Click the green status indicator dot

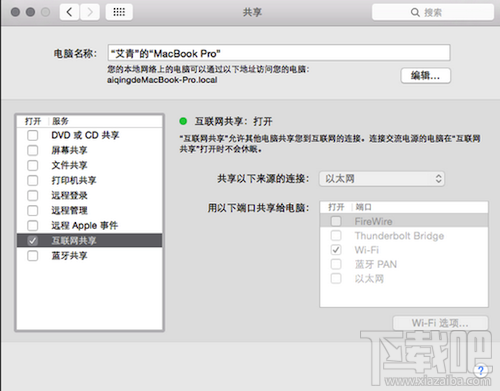[183, 121]
